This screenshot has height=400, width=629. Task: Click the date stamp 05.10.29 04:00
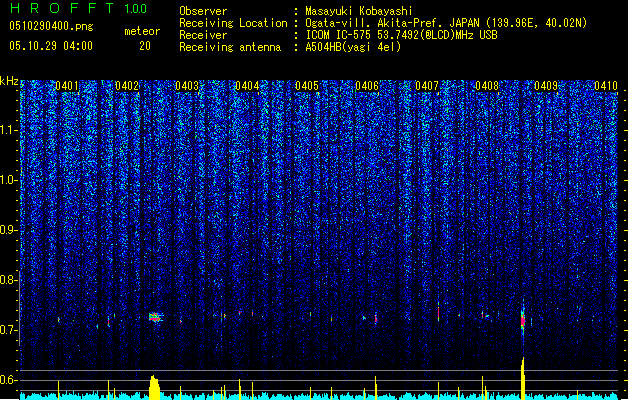pyautogui.click(x=51, y=46)
